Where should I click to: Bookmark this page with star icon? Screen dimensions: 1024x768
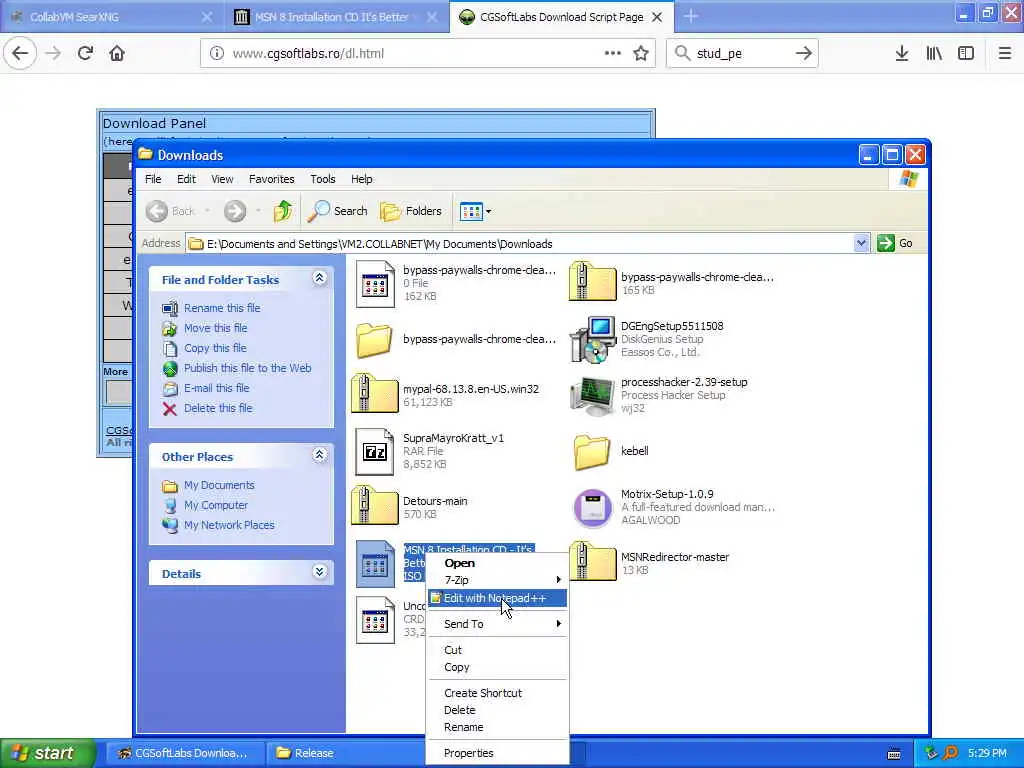pyautogui.click(x=641, y=53)
